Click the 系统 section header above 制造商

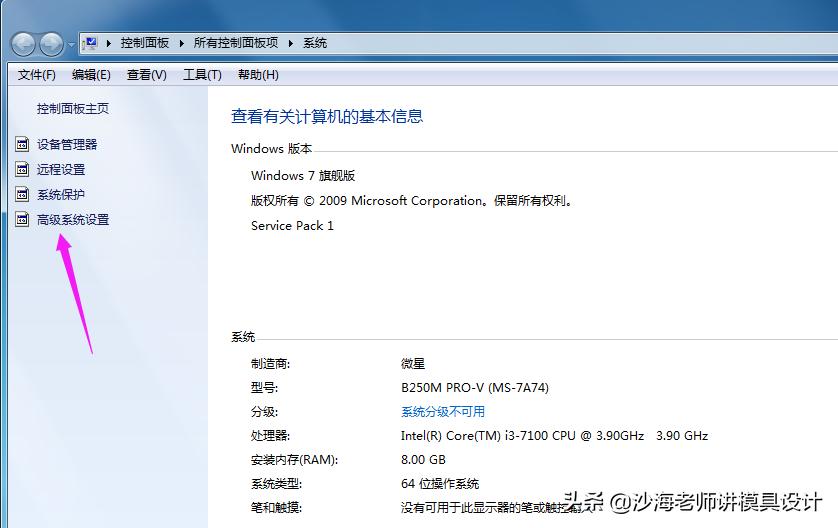[243, 337]
